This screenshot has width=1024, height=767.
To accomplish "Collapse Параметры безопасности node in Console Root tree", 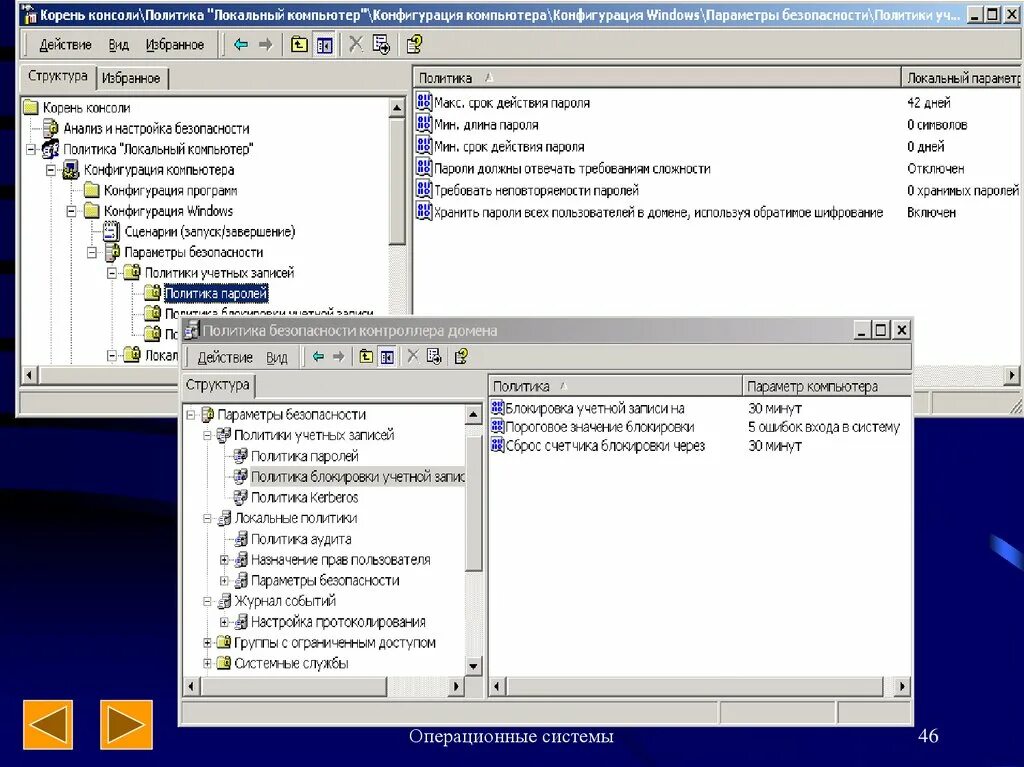I will click(x=92, y=252).
